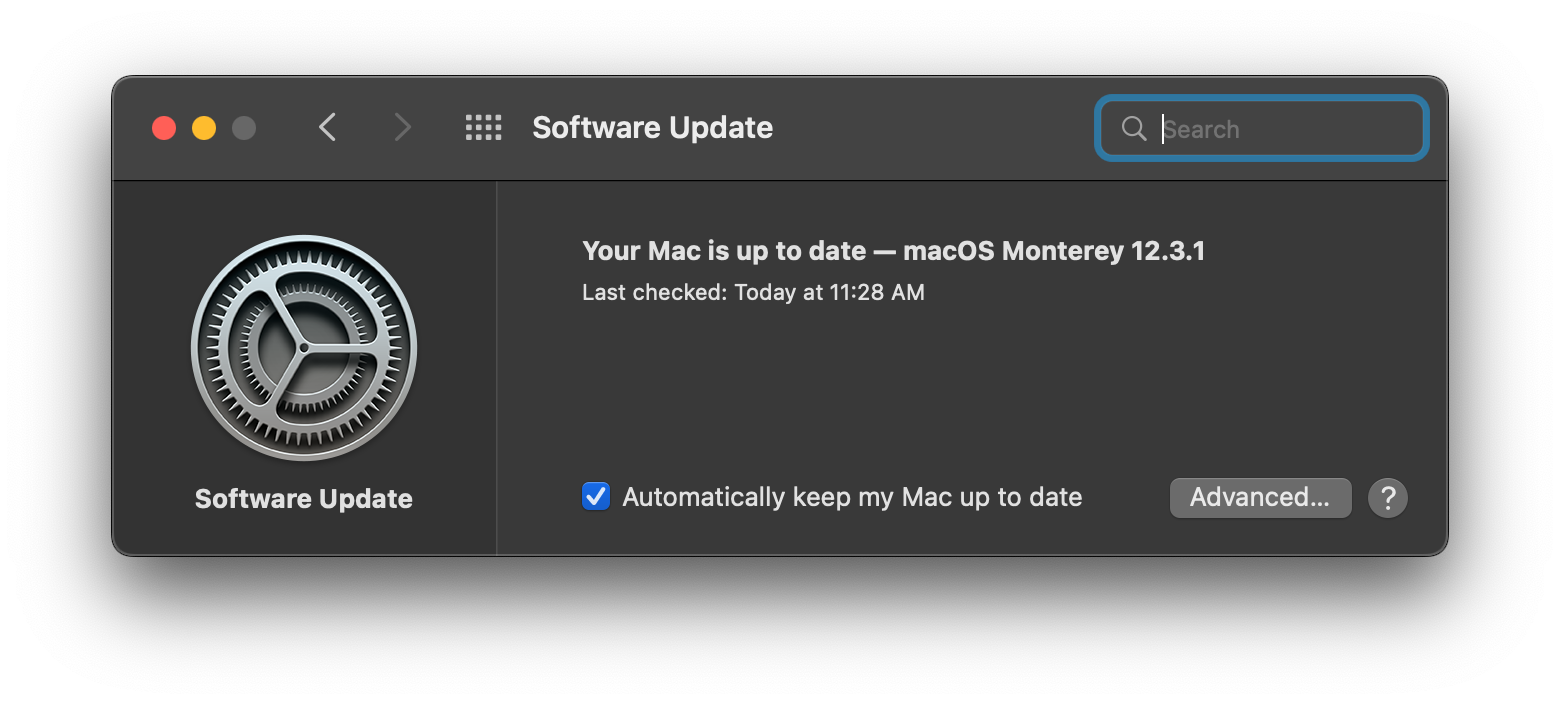The height and width of the screenshot is (704, 1560).
Task: Go back with the left chevron
Action: pyautogui.click(x=327, y=128)
